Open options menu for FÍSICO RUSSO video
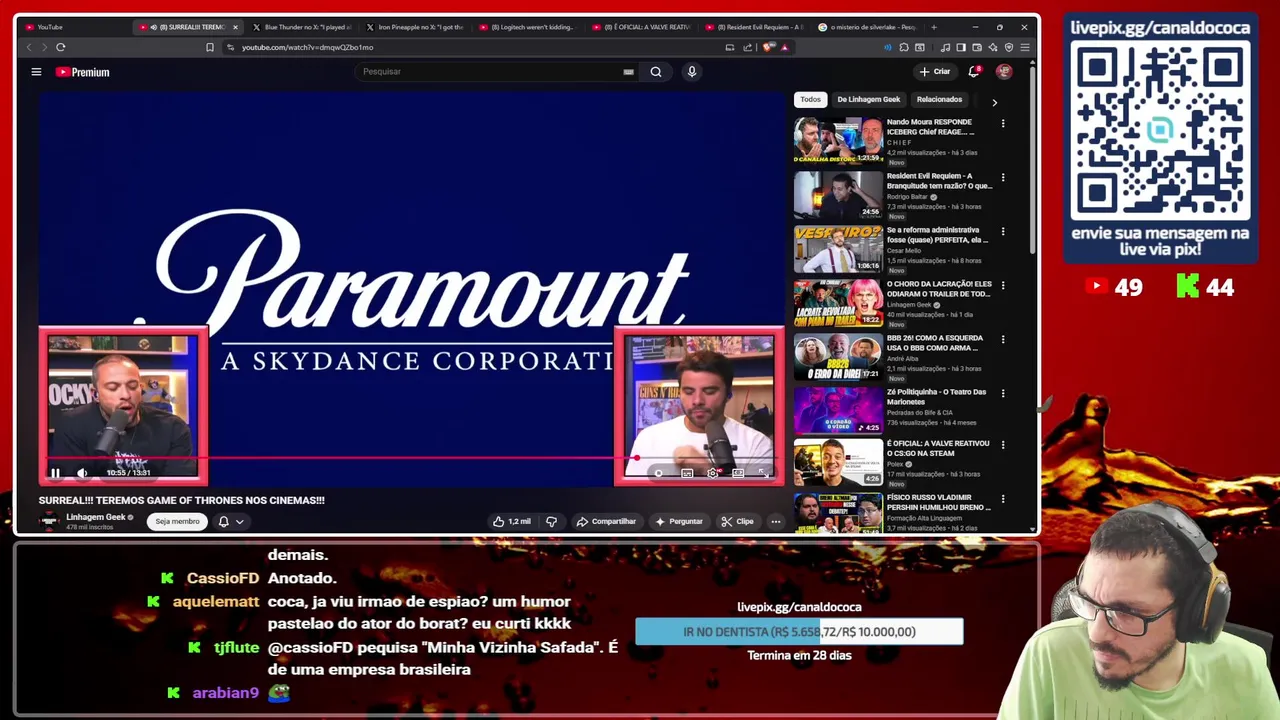 point(1003,498)
